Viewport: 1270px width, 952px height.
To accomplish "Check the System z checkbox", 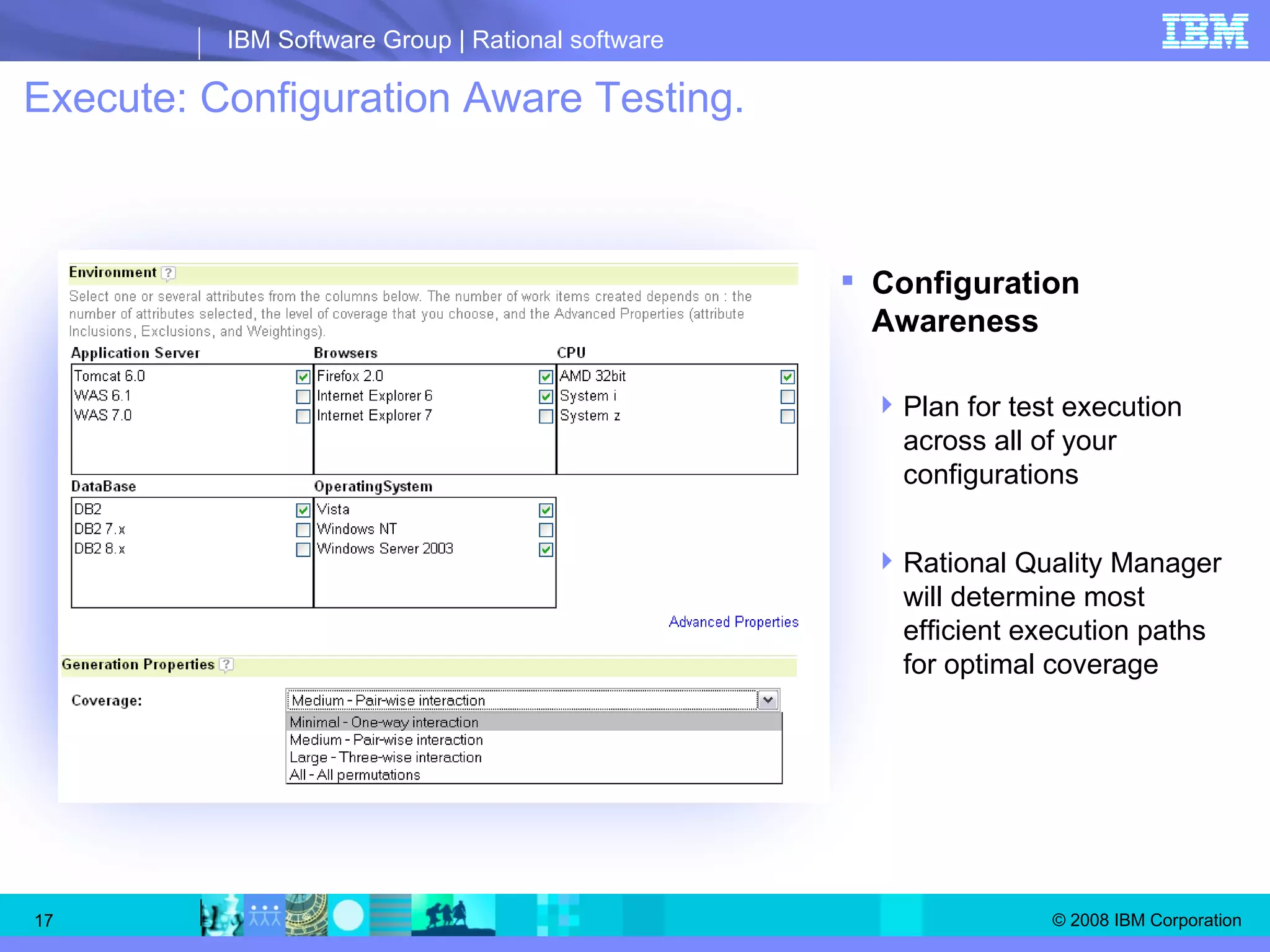I will 788,416.
